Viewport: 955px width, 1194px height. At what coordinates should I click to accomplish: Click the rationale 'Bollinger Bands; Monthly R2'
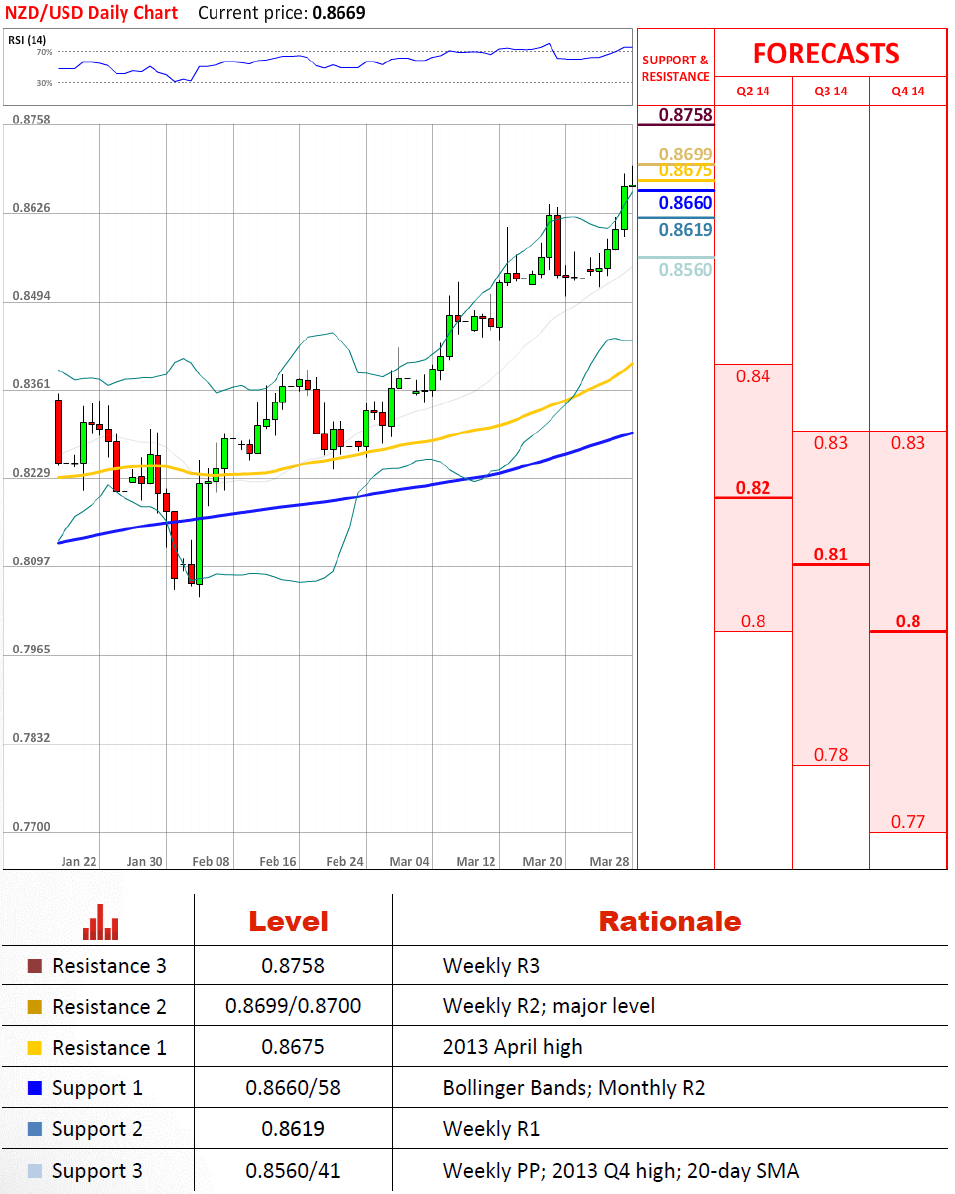click(574, 1088)
